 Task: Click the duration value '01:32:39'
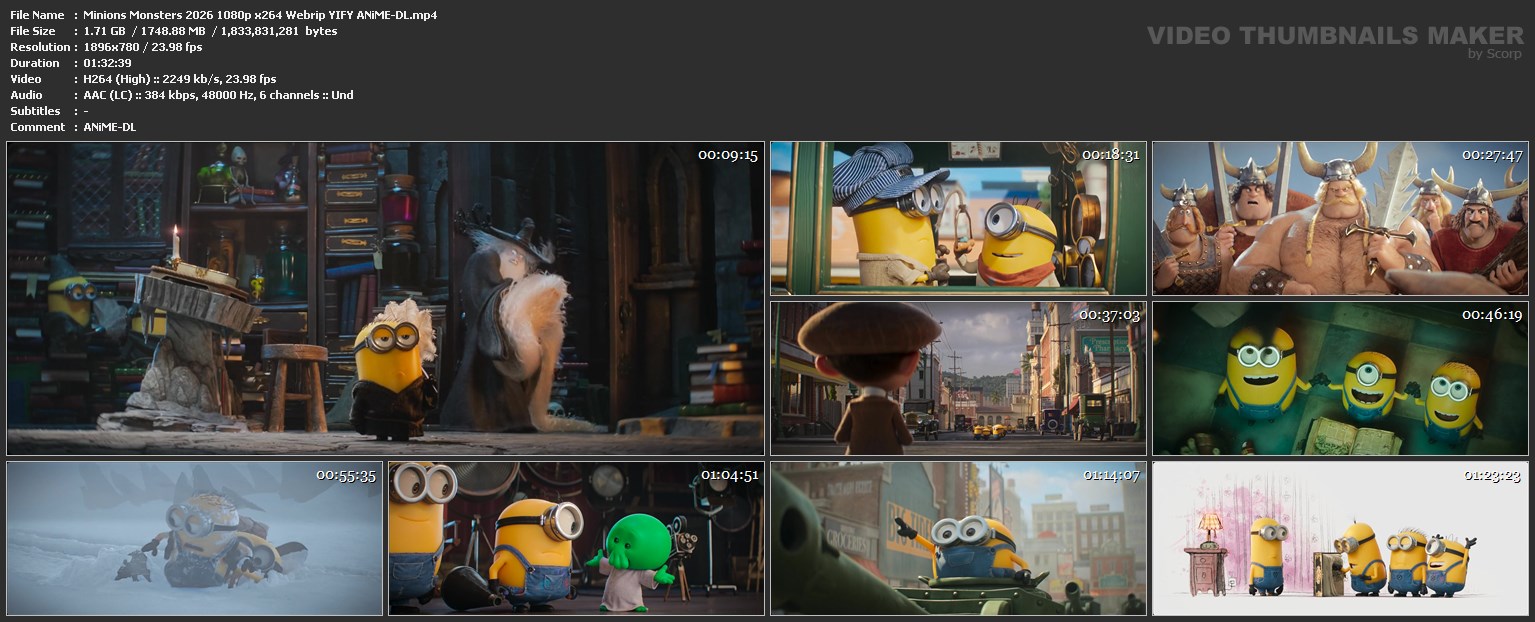(x=108, y=63)
